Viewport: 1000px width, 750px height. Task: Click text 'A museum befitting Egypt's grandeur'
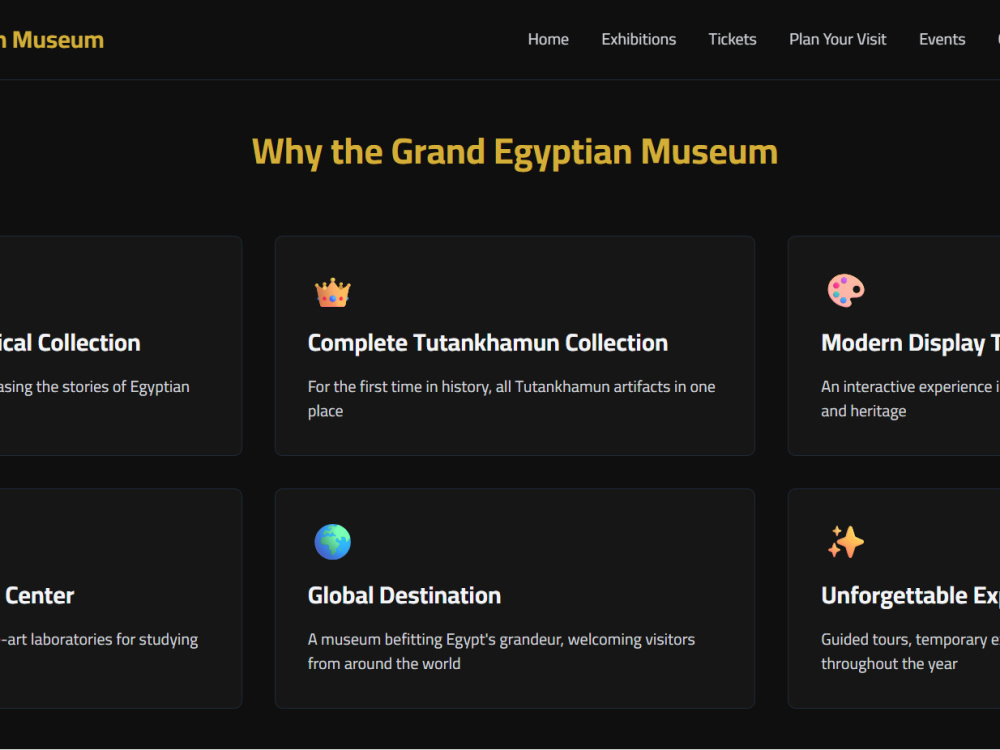tap(435, 640)
